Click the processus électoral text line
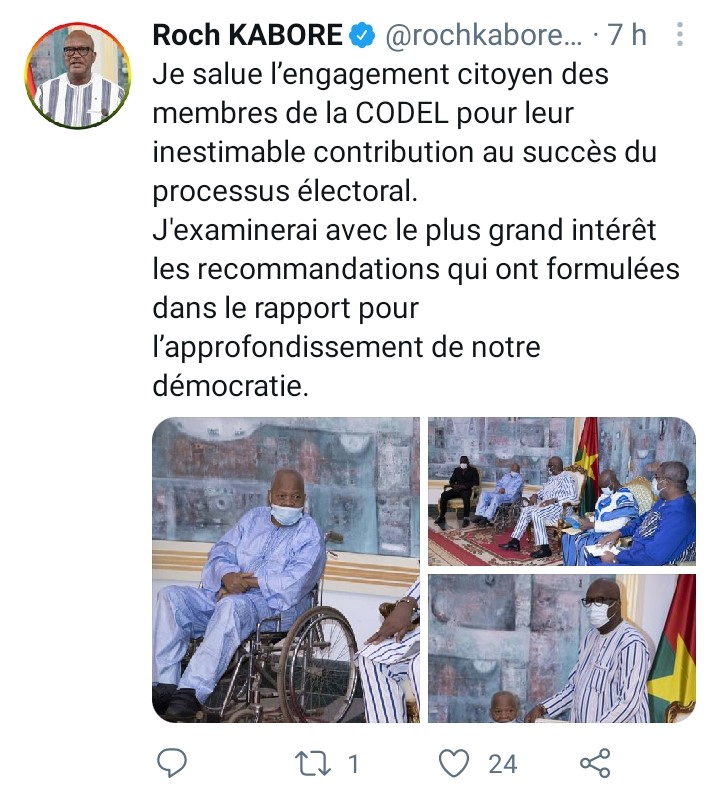 click(285, 191)
